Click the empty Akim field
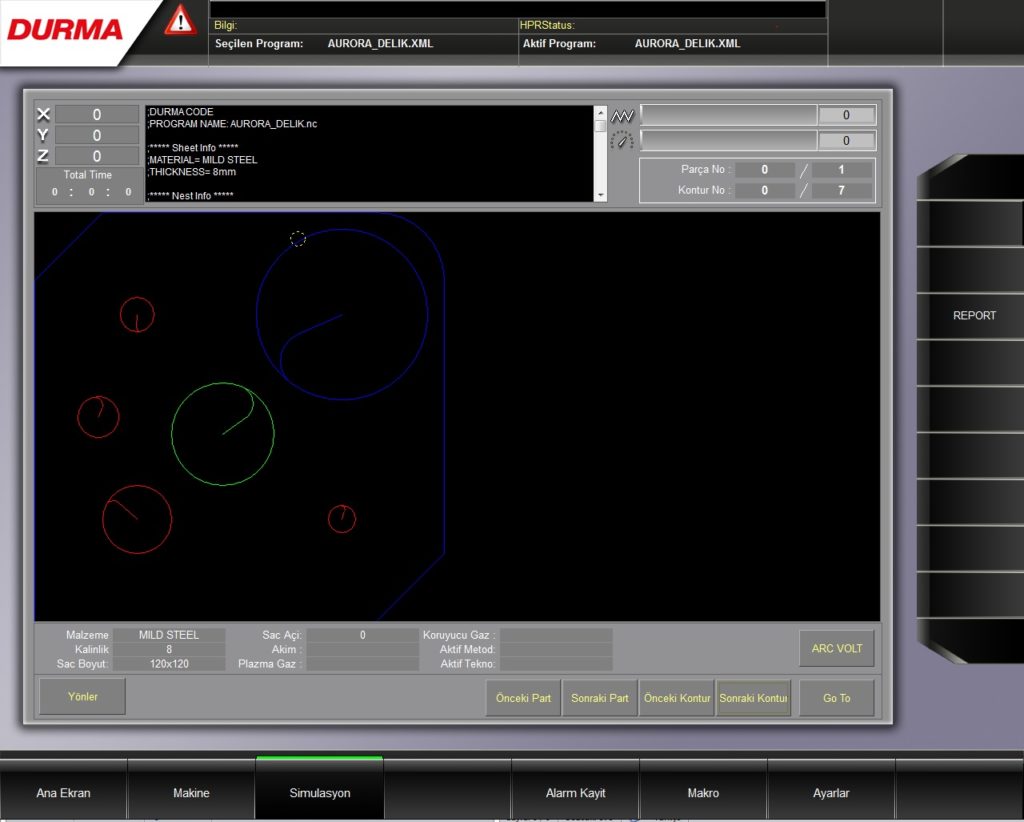This screenshot has height=822, width=1024. [x=362, y=649]
